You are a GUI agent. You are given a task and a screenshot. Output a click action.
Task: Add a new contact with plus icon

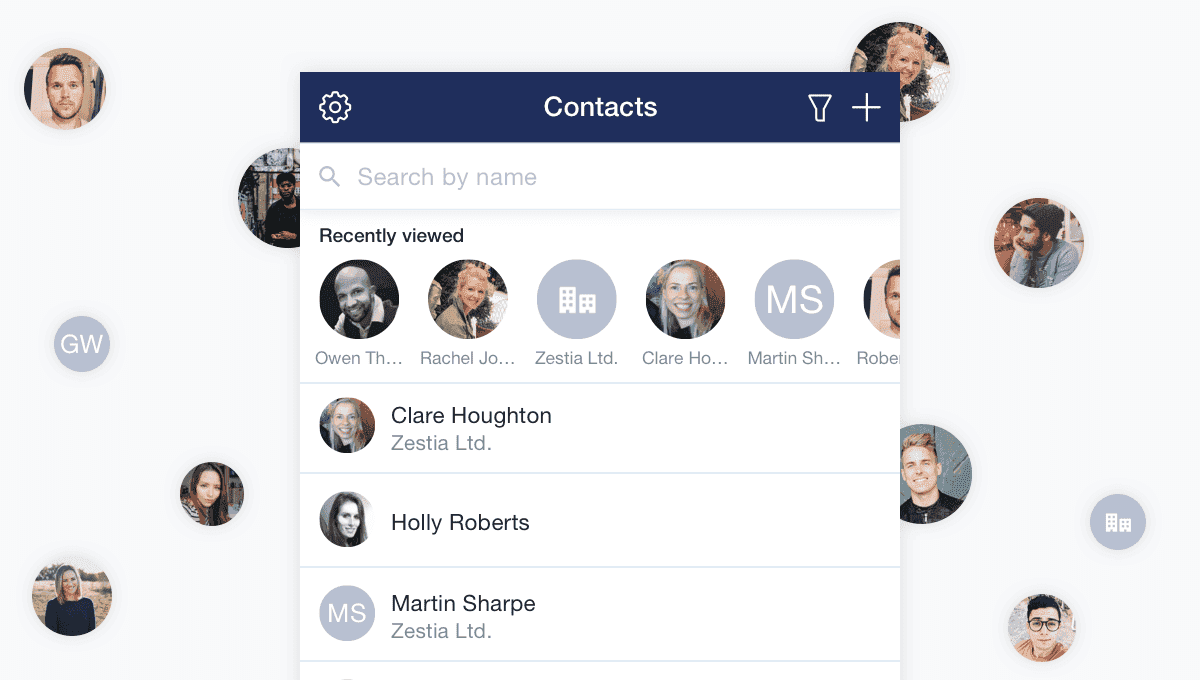(866, 108)
